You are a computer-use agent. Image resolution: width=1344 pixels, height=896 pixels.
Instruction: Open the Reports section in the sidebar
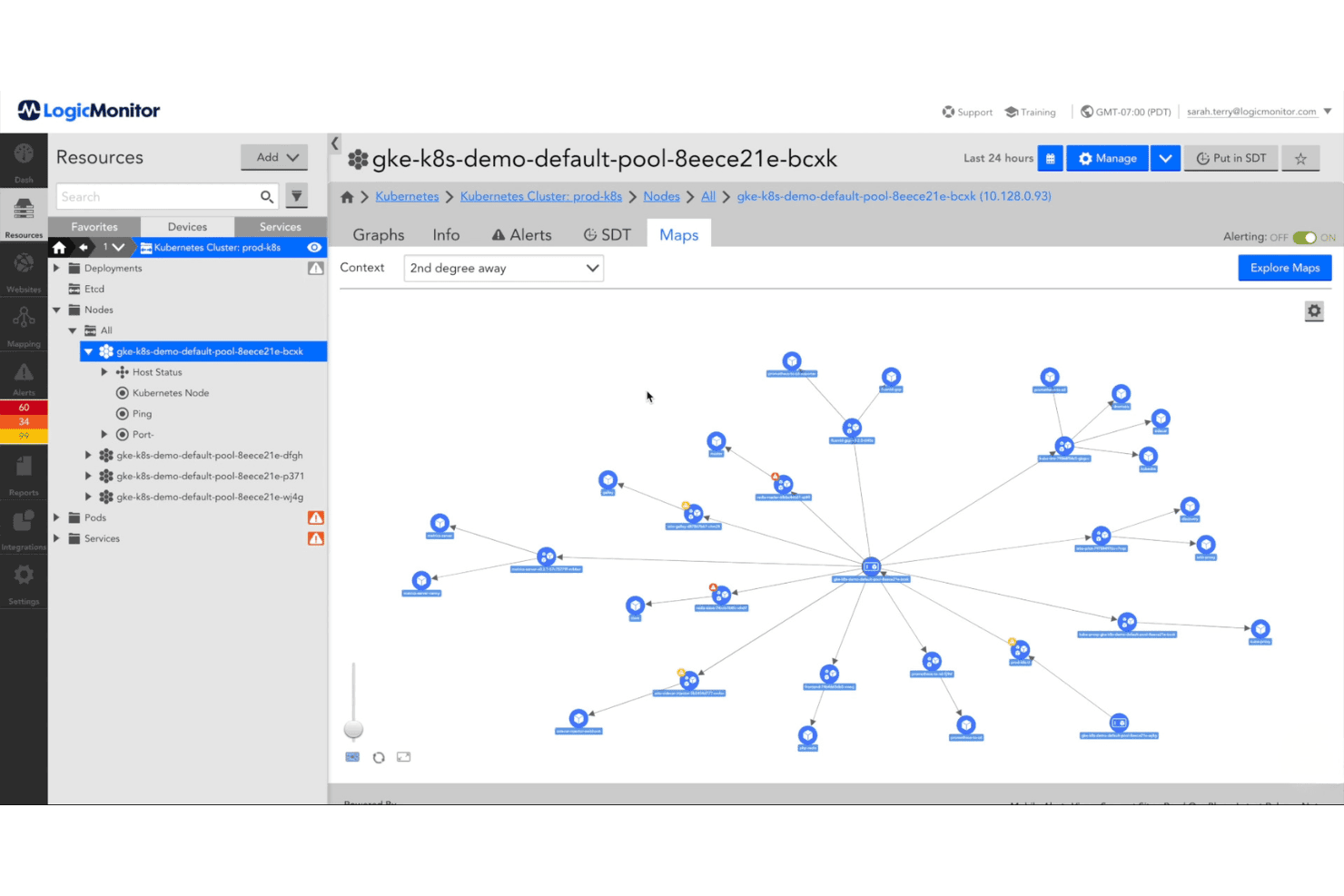pyautogui.click(x=24, y=473)
